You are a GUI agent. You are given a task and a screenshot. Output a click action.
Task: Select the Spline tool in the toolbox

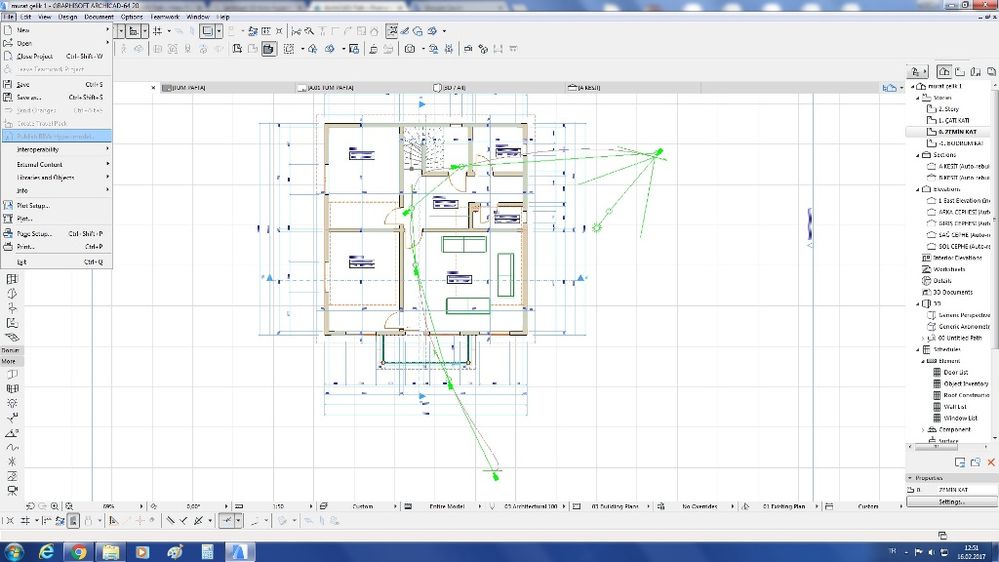tap(12, 447)
